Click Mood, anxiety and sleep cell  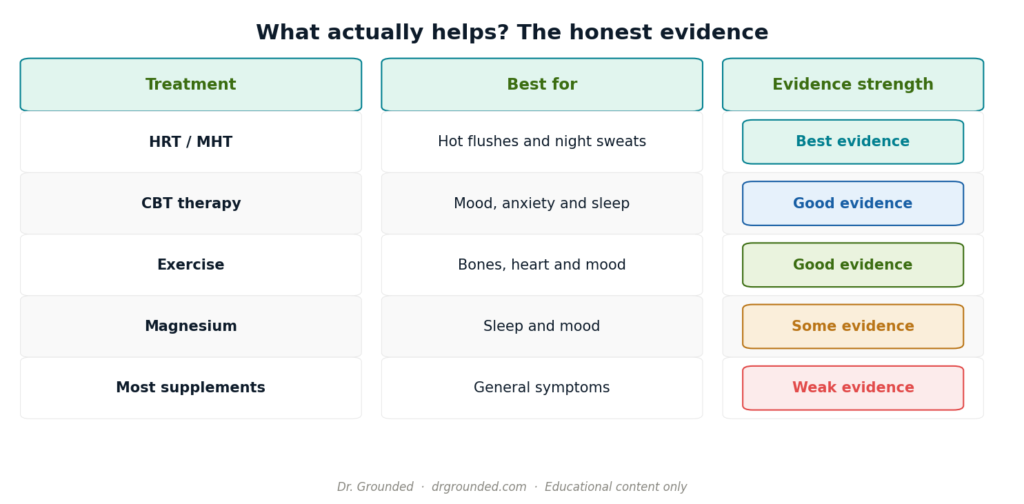[542, 203]
